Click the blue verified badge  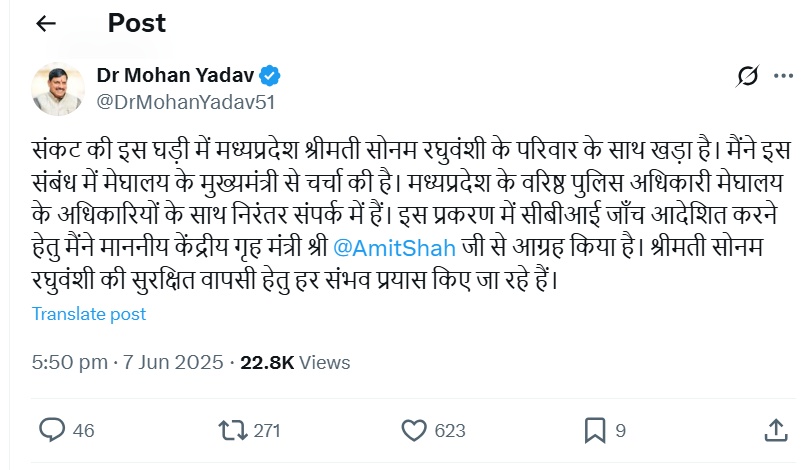point(270,75)
